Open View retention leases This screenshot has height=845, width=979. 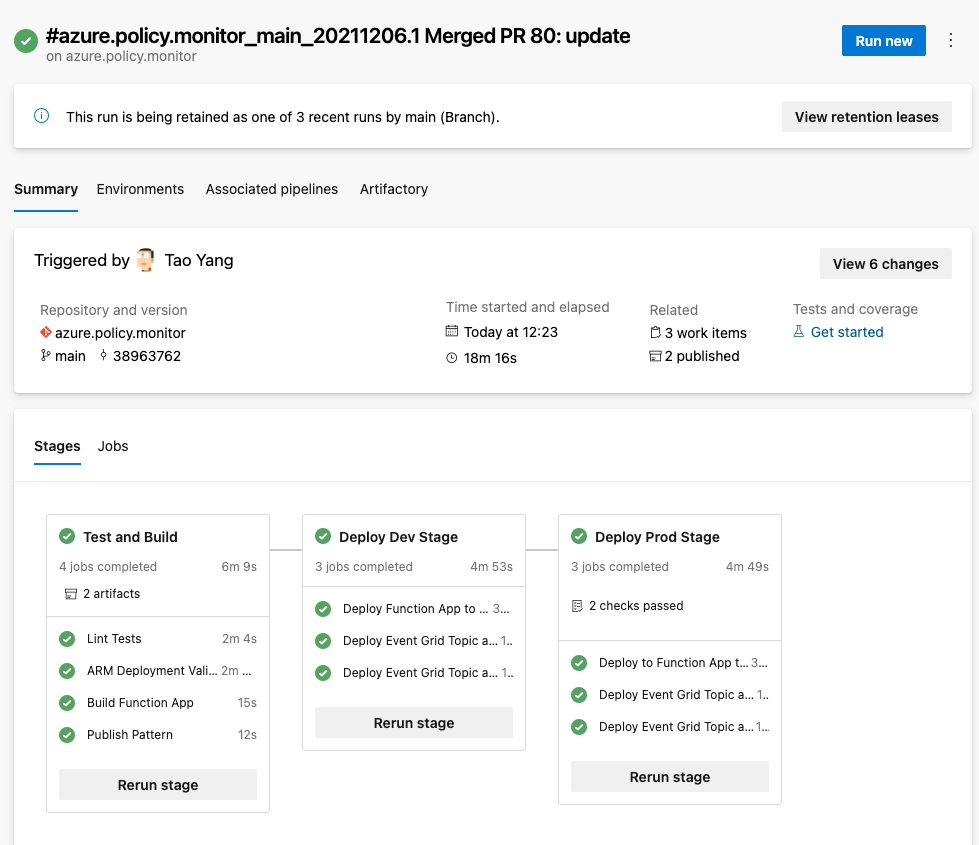(867, 117)
